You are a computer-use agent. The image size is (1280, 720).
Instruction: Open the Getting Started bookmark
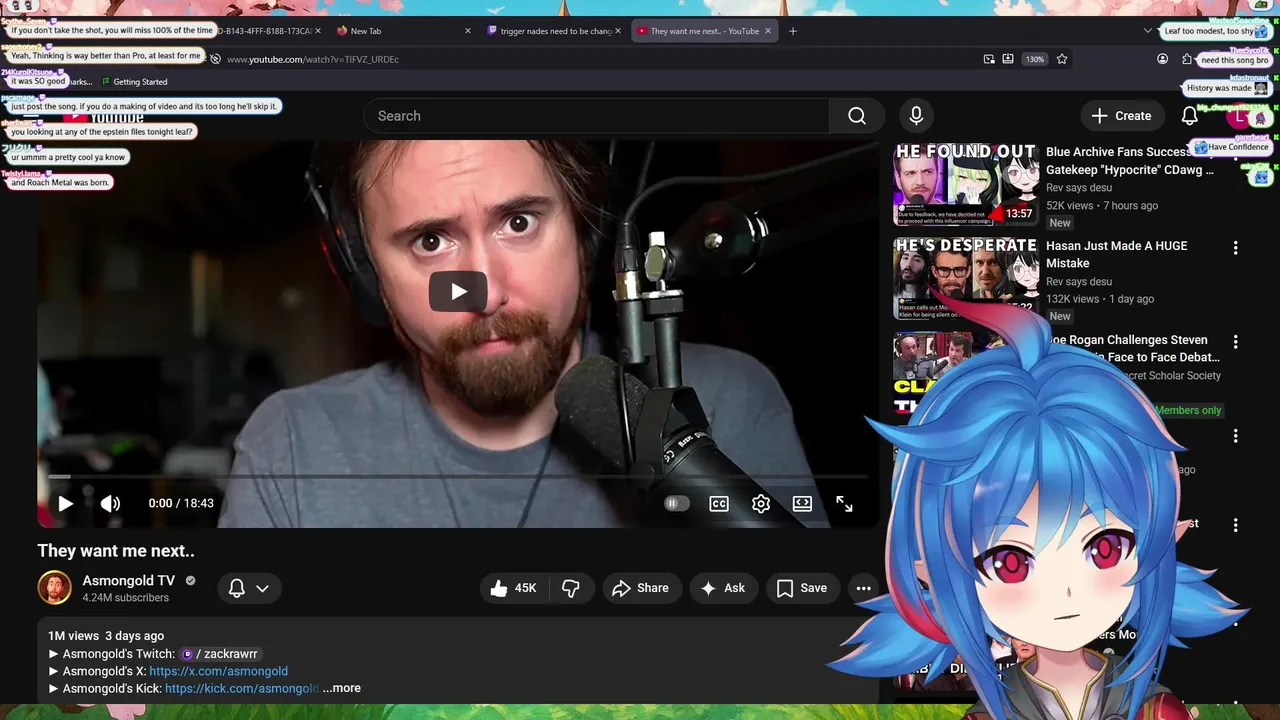click(x=134, y=82)
